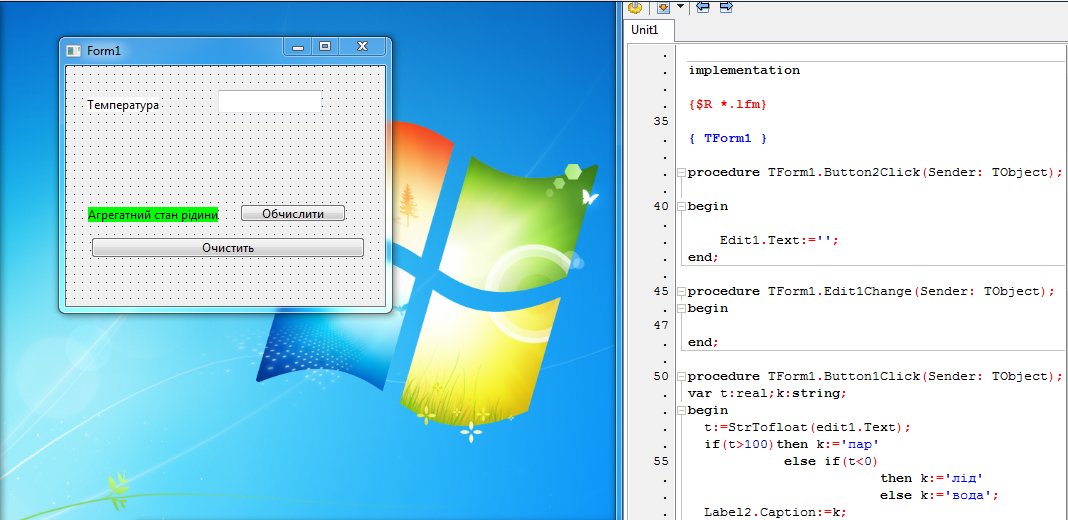Select the green Агрегатний стан рідини label
Viewport: 1068px width, 520px height.
(x=153, y=215)
